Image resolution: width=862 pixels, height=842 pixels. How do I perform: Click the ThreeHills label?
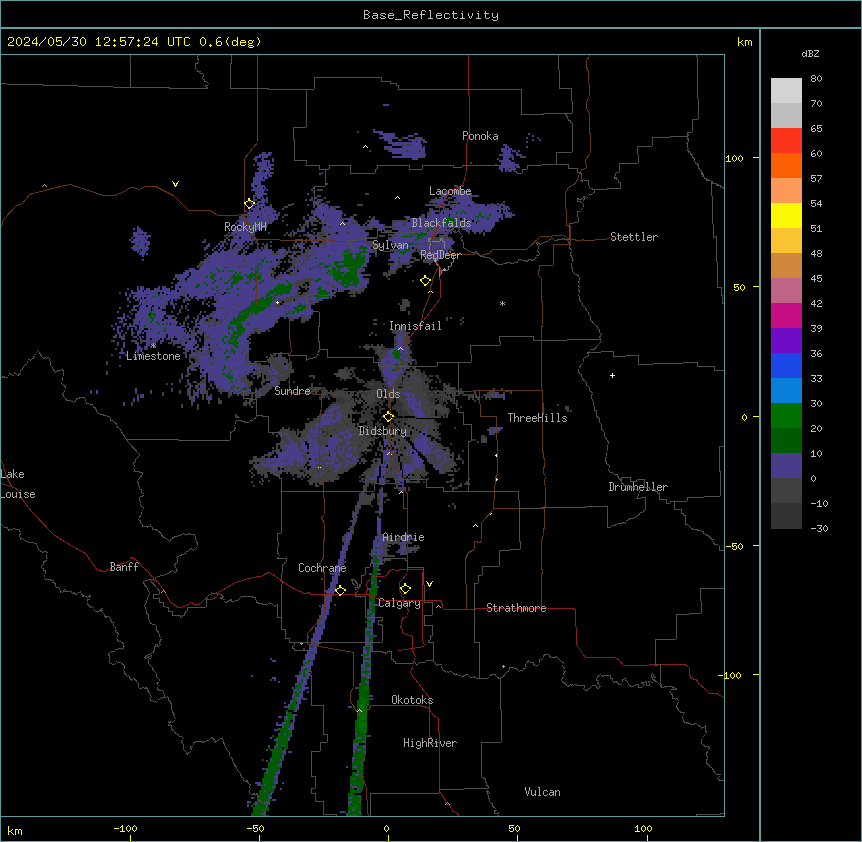[x=537, y=418]
